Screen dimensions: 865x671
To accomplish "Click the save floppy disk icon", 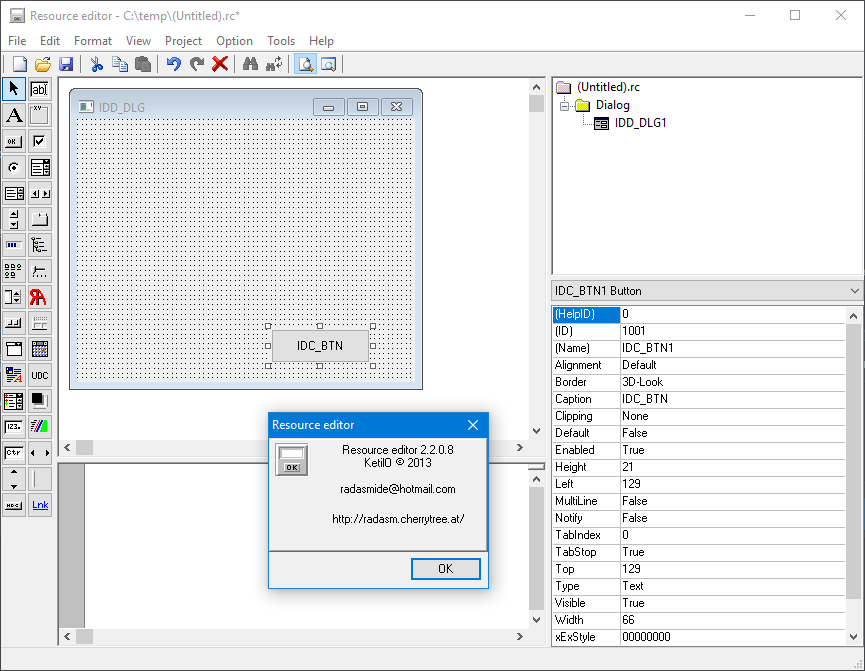I will [66, 64].
